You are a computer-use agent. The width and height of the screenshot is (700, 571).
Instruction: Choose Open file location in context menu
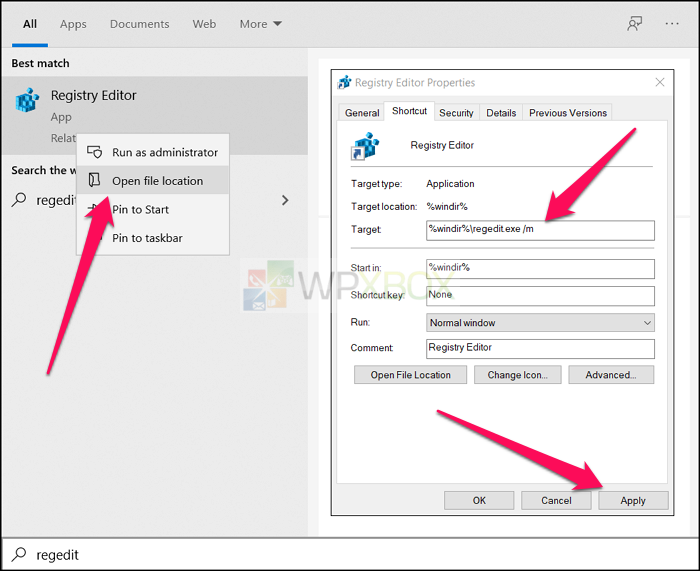click(x=153, y=180)
